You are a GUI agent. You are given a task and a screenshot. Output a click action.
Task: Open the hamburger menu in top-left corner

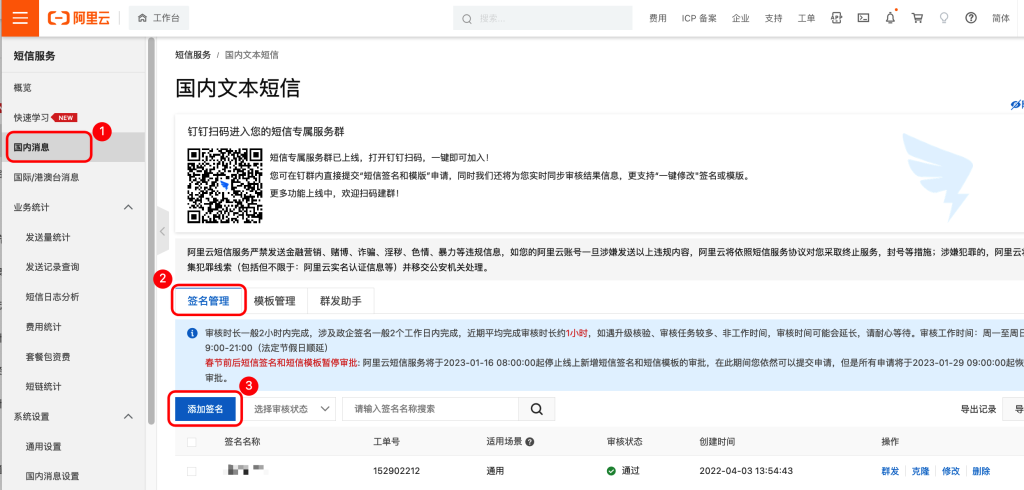(x=20, y=18)
